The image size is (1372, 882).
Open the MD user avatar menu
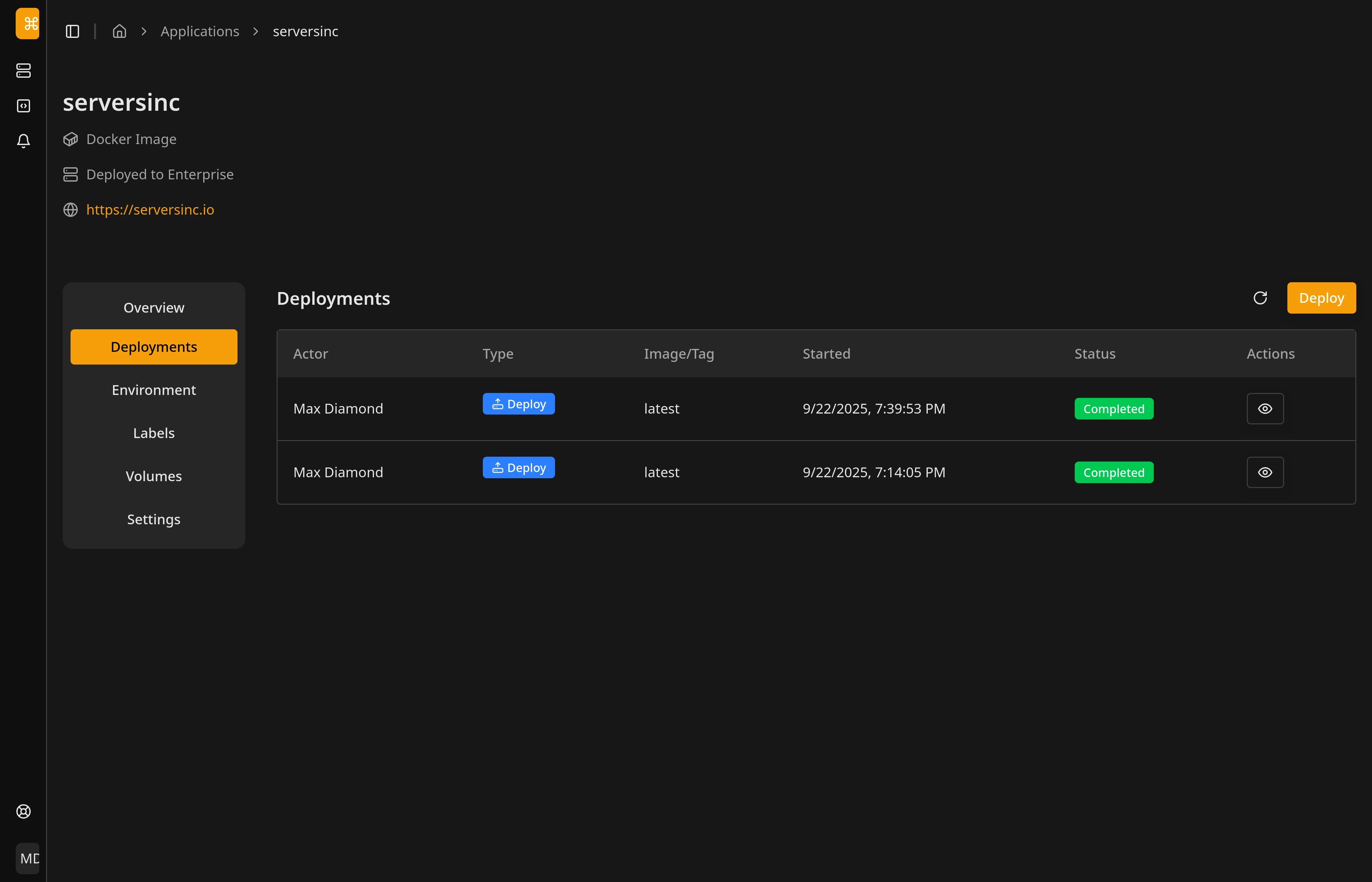point(27,858)
